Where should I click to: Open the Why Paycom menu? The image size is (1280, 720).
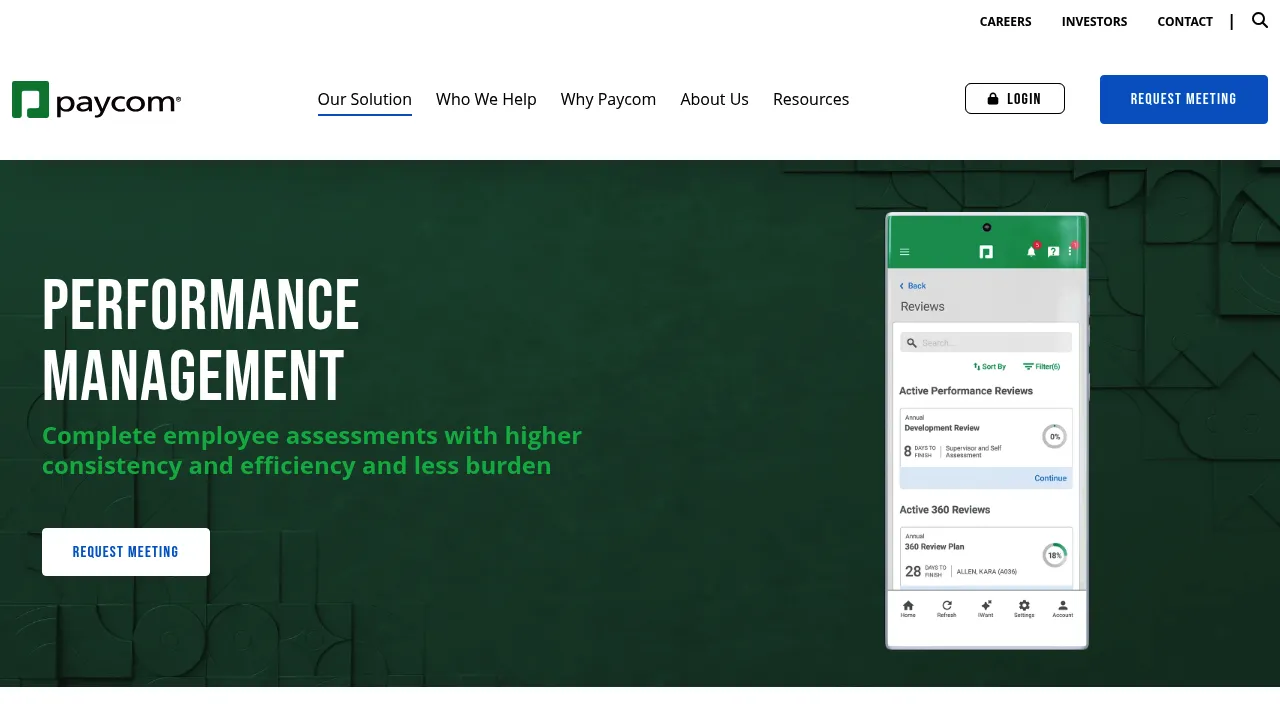[x=608, y=99]
